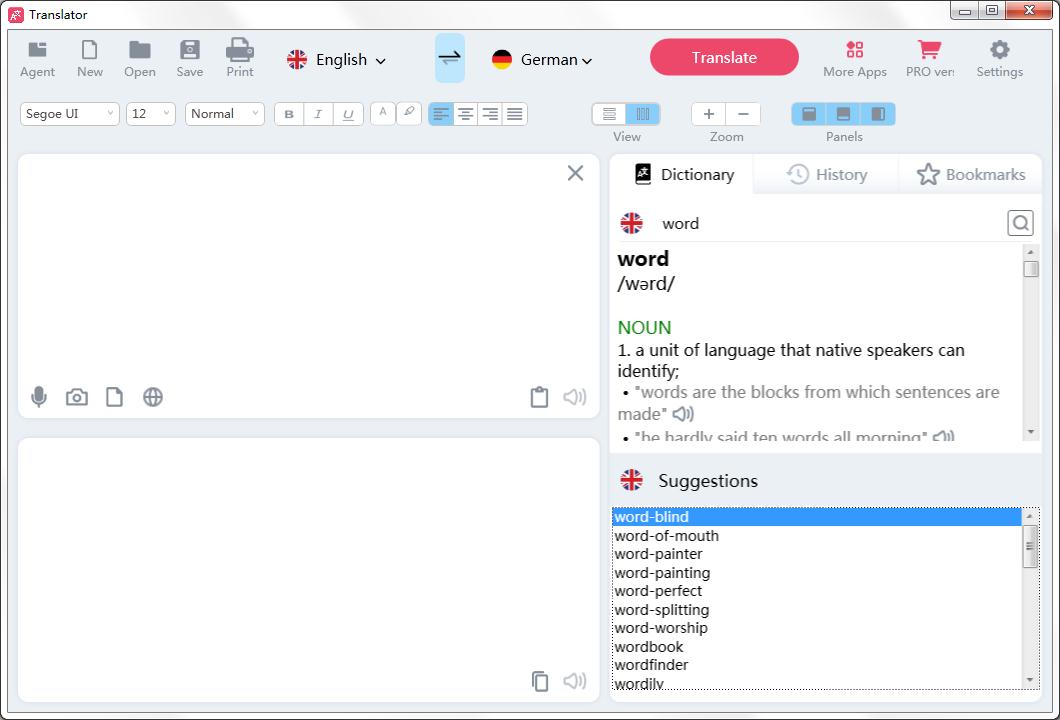Open website translation globe icon
The width and height of the screenshot is (1060, 720).
point(153,397)
